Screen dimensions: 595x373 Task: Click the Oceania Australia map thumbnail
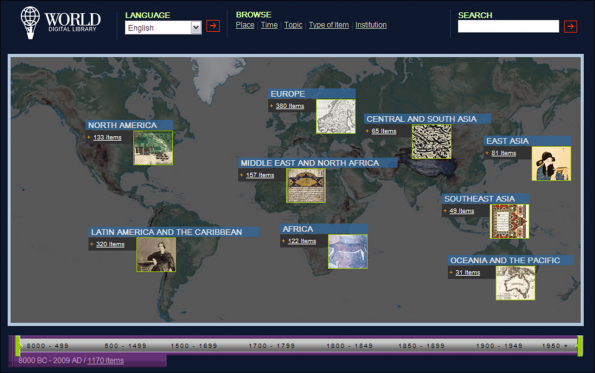click(515, 283)
